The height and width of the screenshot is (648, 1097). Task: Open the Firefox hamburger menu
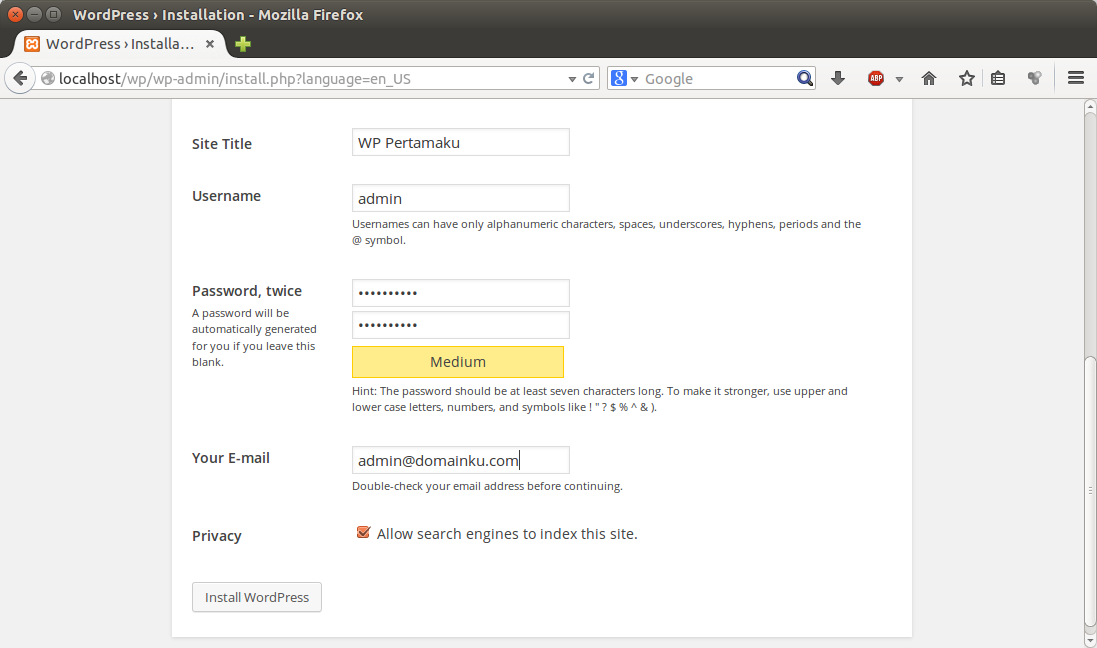pos(1076,78)
